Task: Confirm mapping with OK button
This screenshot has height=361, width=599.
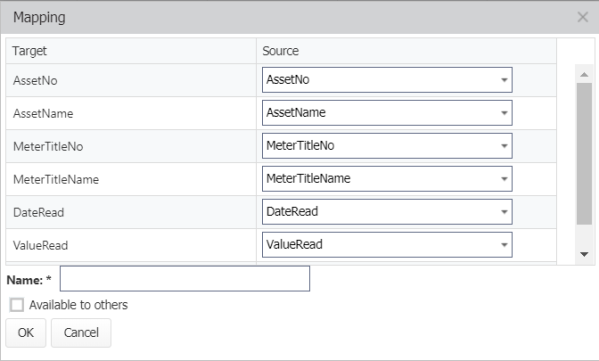Action: click(26, 333)
